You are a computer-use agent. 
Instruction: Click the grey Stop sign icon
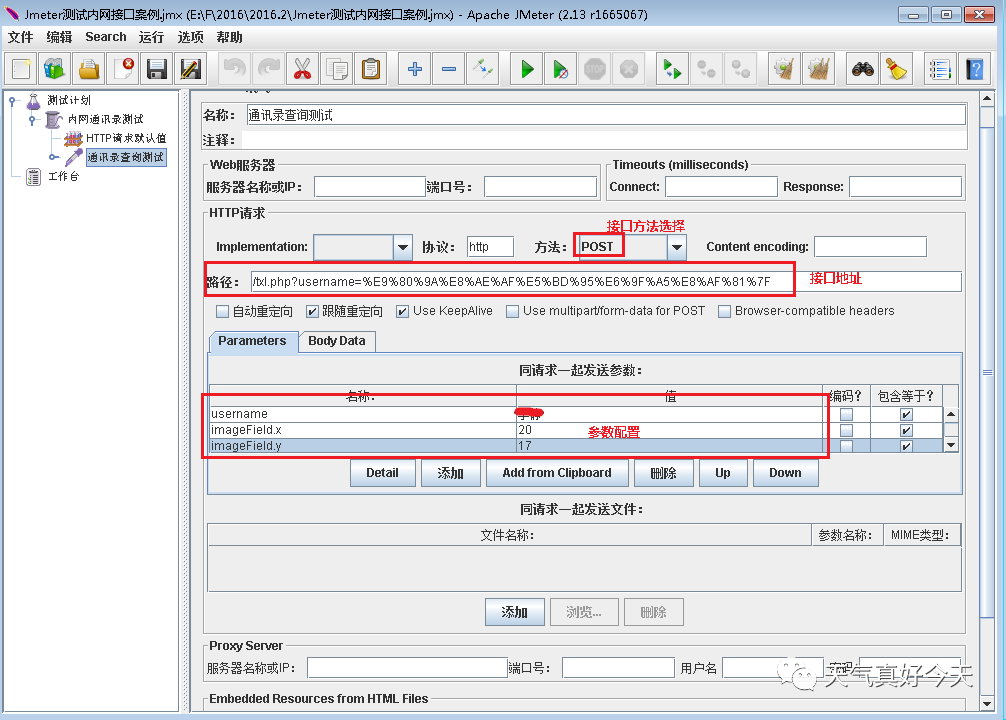click(x=595, y=69)
